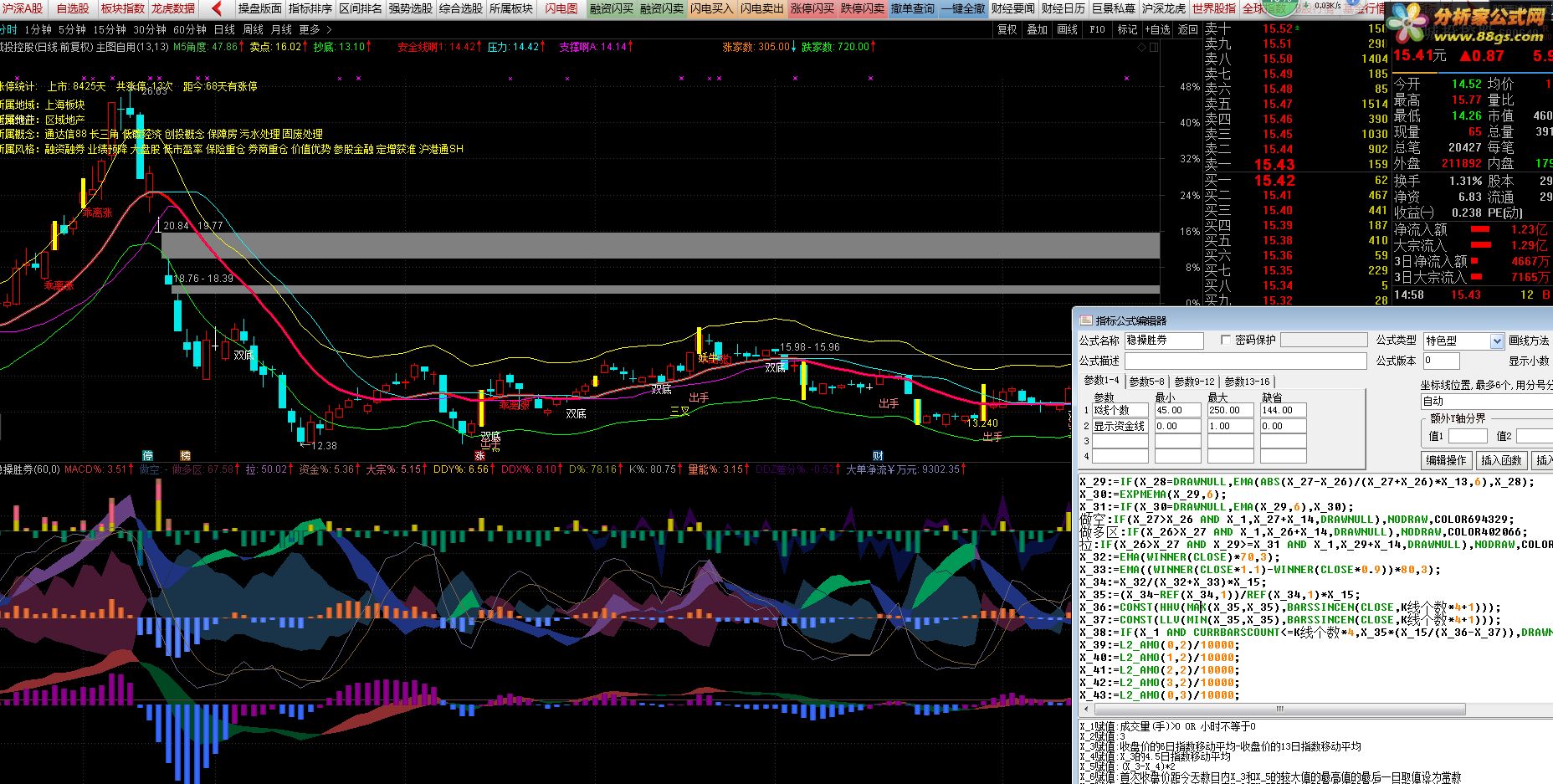Click the 操盘版面 toolbar button

point(260,8)
